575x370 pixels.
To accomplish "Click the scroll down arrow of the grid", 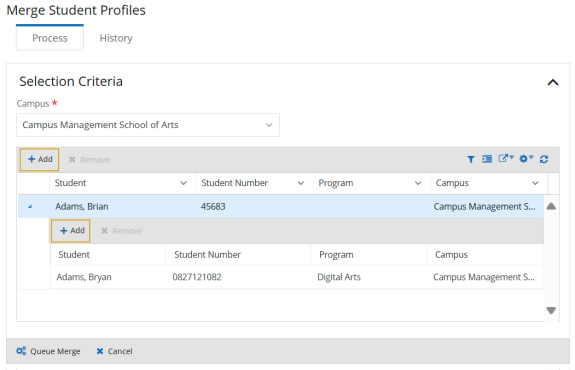I will pyautogui.click(x=551, y=310).
